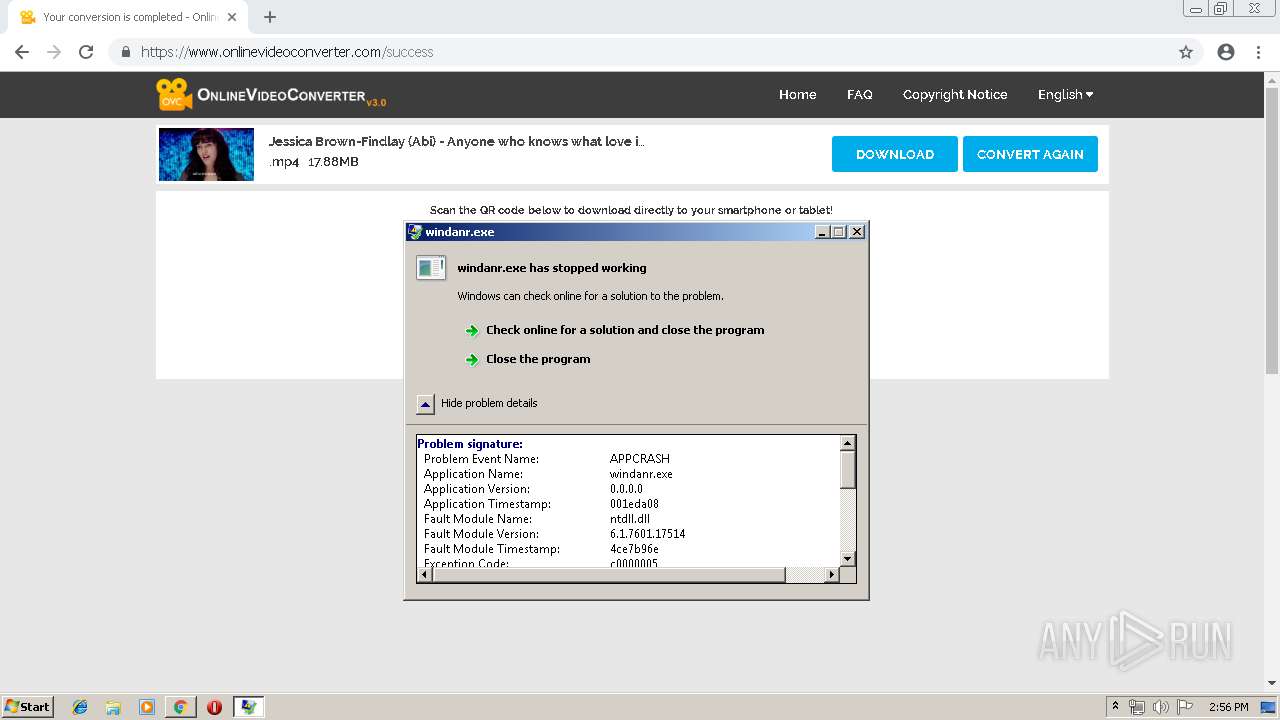The width and height of the screenshot is (1280, 720).
Task: View site security info via the lock icon
Action: 126,52
